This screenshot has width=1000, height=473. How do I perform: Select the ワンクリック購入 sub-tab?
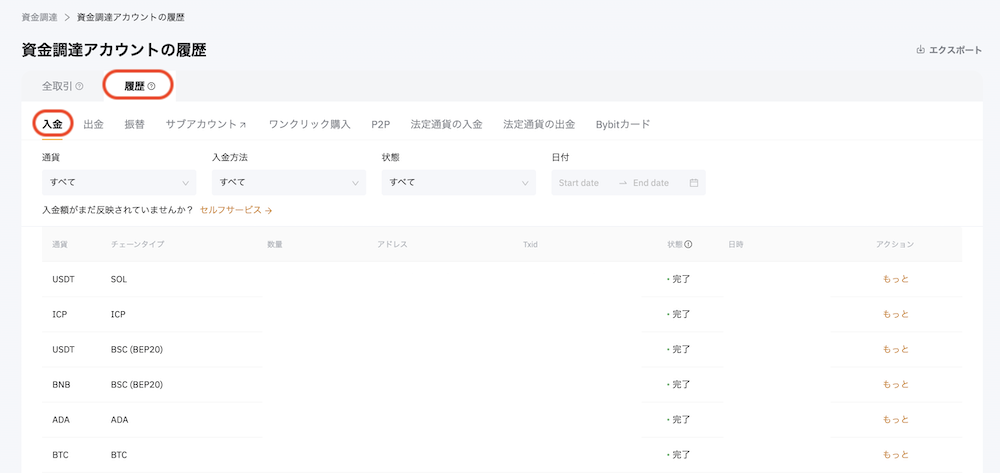tap(310, 124)
